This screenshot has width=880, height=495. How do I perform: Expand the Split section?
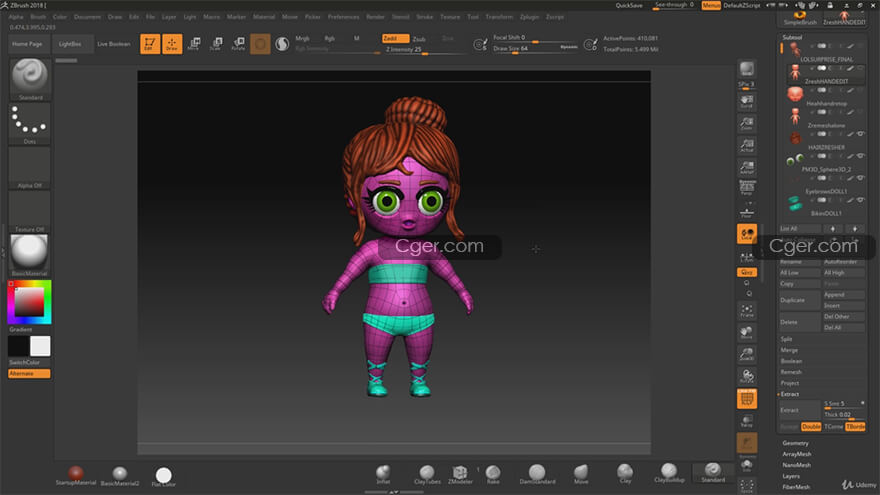coord(786,339)
